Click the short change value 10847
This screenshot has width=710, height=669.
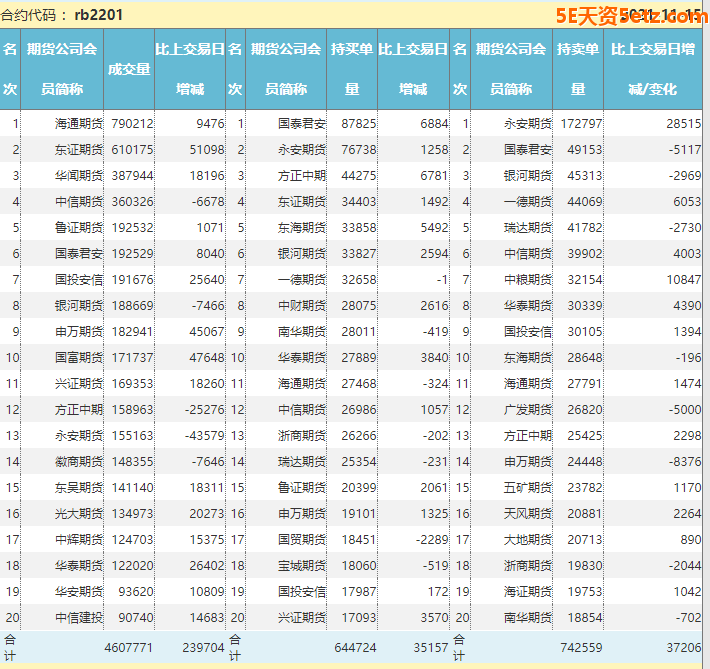[684, 279]
